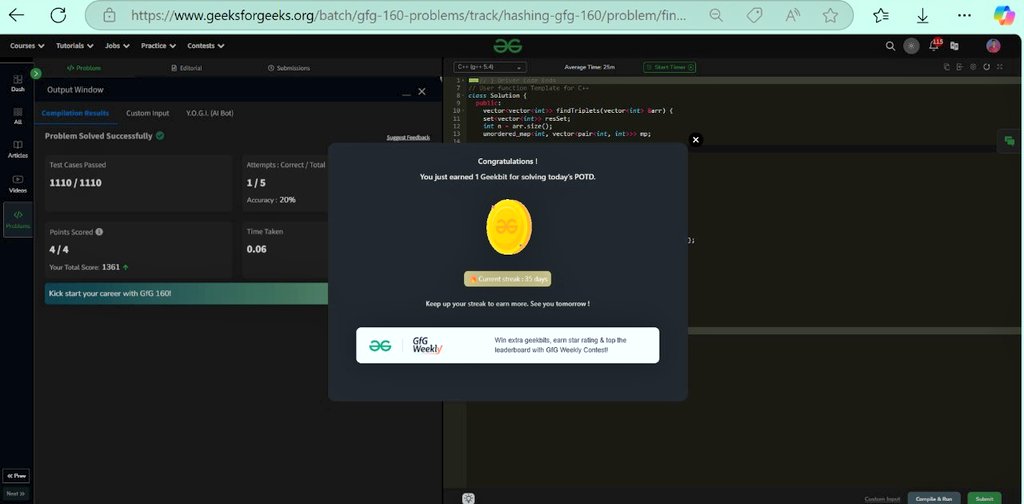Open the chat bubble at the editor edge
The width and height of the screenshot is (1024, 504).
(1009, 141)
